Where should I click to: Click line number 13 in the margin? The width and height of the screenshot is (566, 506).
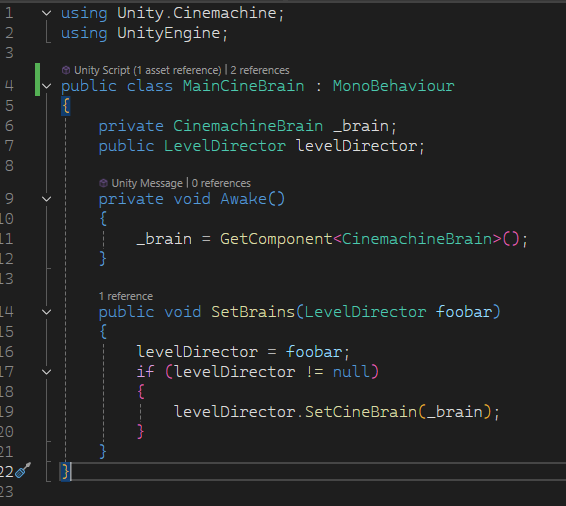[x=7, y=279]
